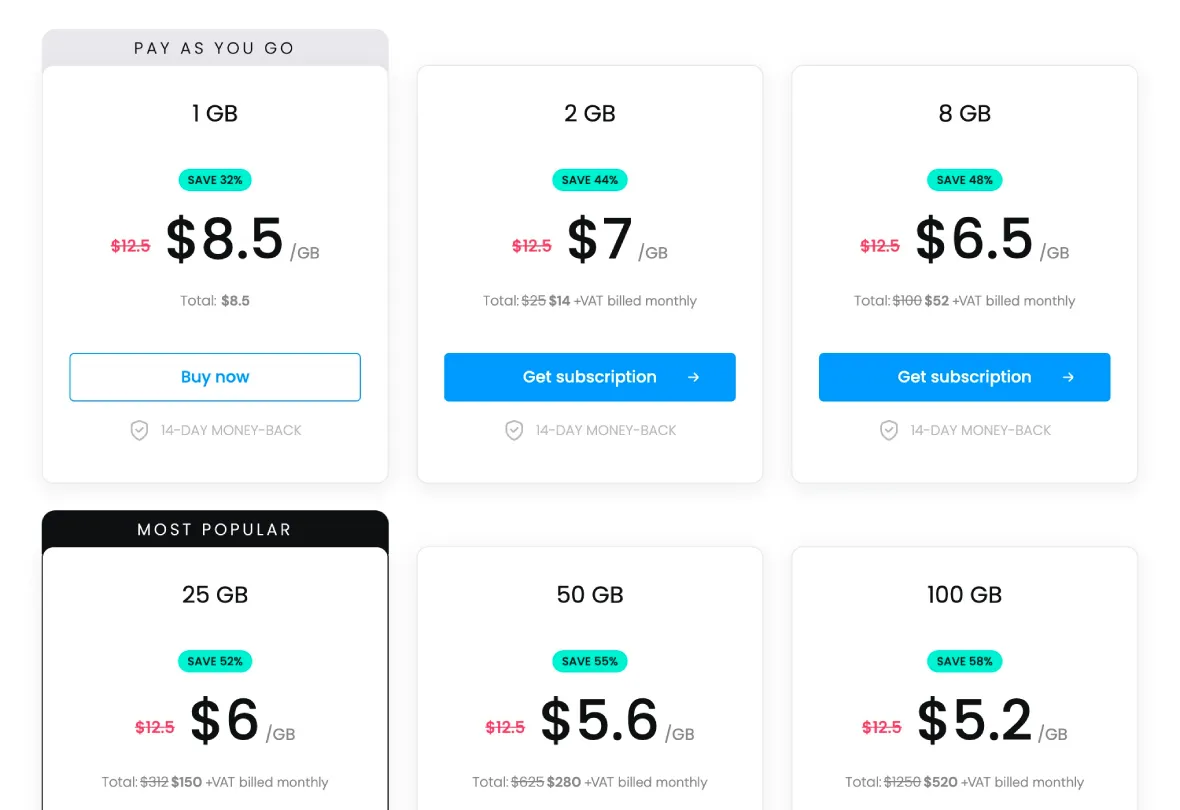
Task: Click the SAVE 52% badge on 25 GB
Action: tap(214, 661)
